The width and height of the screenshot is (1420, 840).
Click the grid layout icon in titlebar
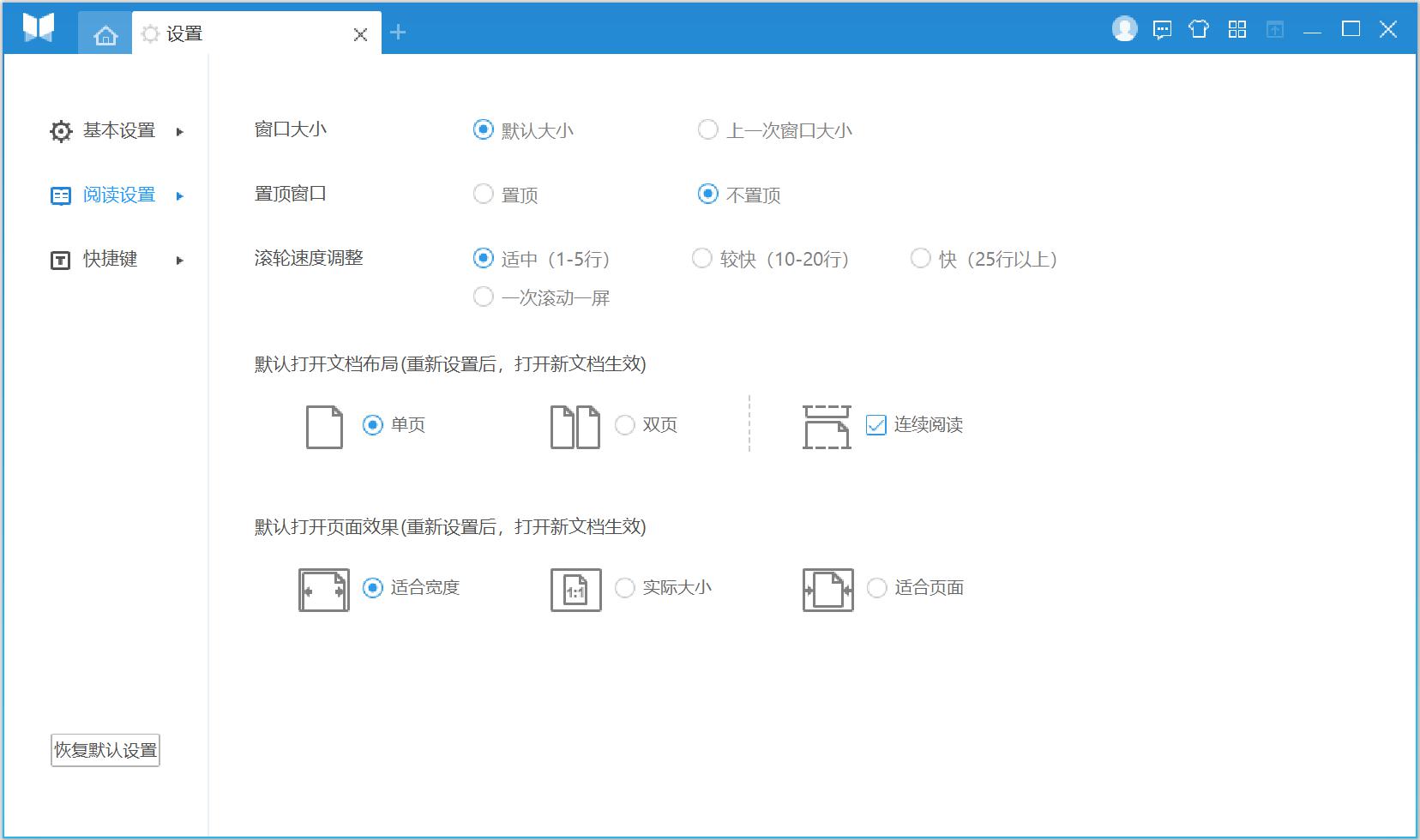click(x=1236, y=28)
